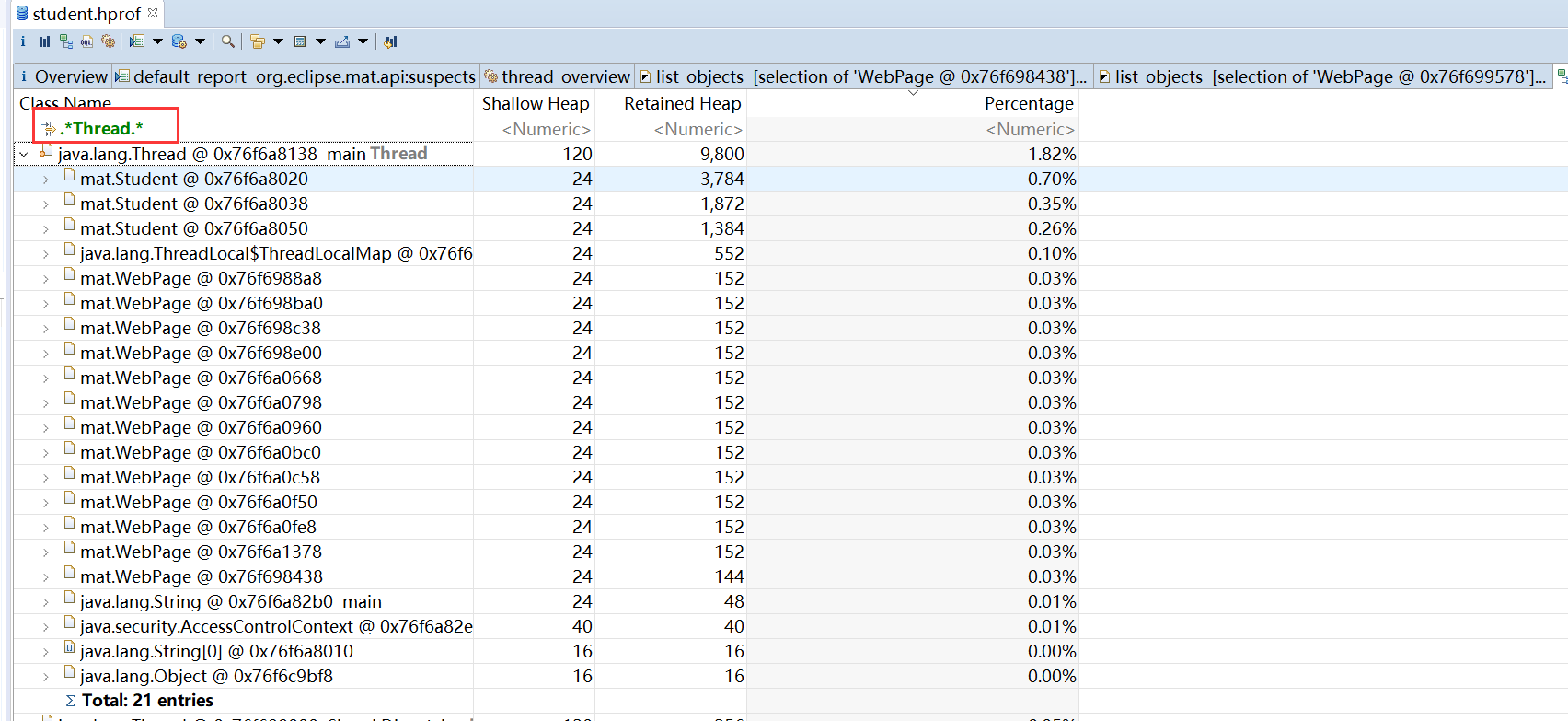
Task: Click the student.hprof editor file icon
Action: [22, 13]
